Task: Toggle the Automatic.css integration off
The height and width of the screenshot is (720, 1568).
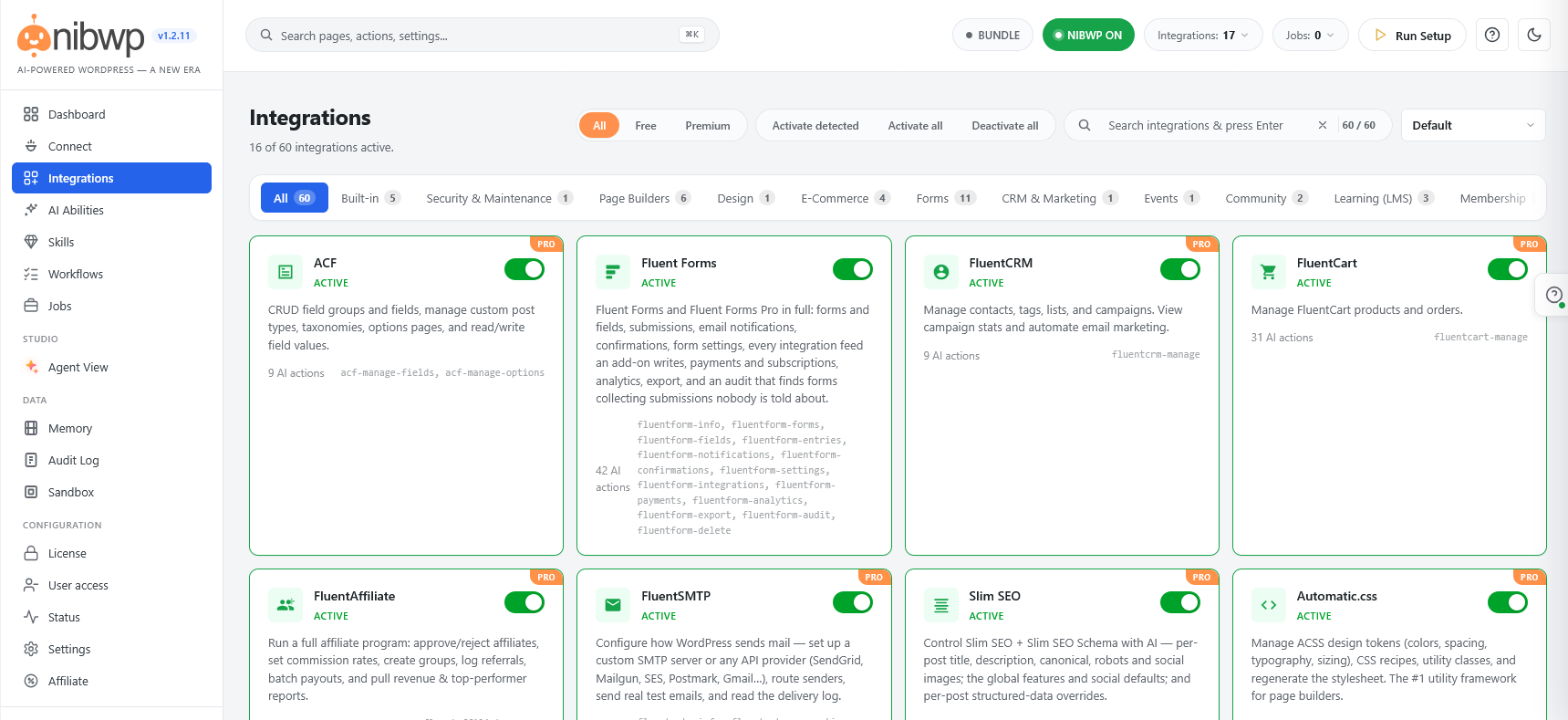Action: click(1508, 602)
